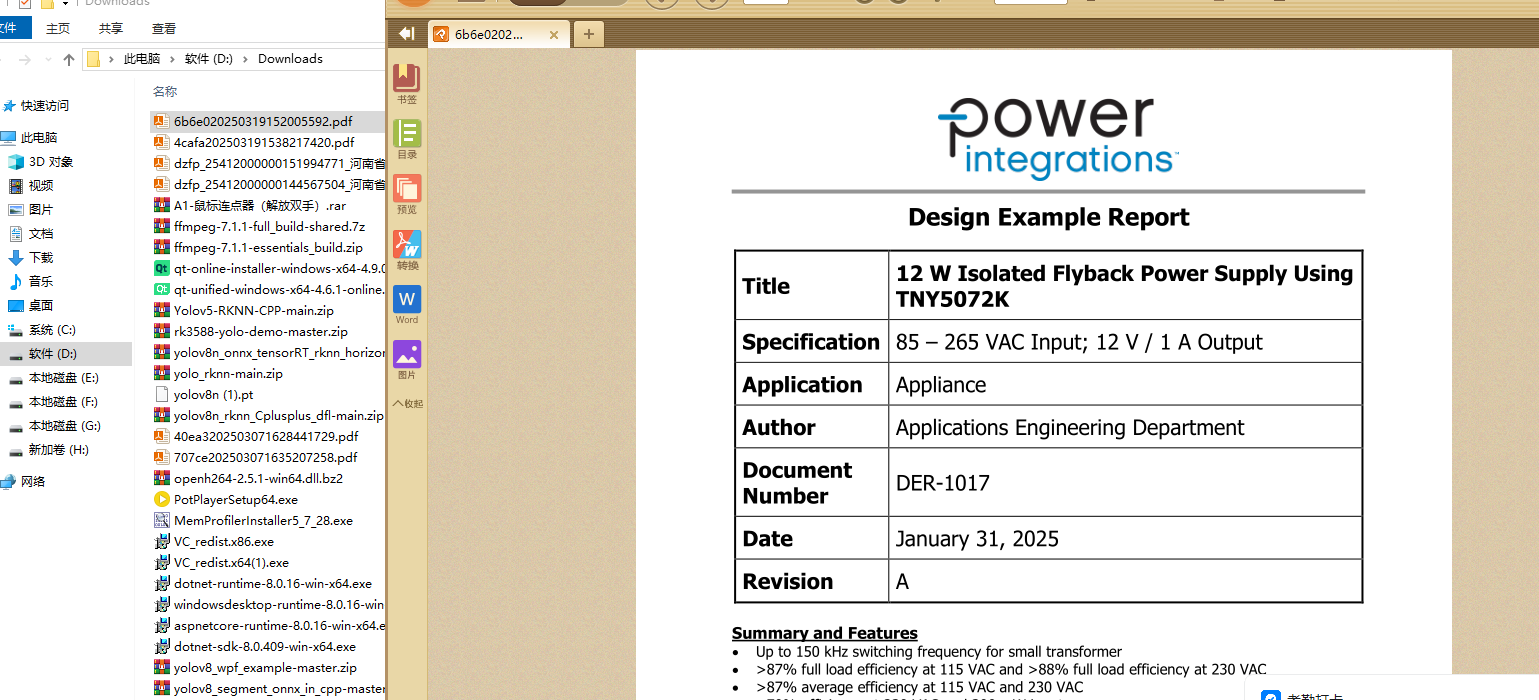
Task: Select VC_redist.x64(1).exe file
Action: click(x=231, y=563)
